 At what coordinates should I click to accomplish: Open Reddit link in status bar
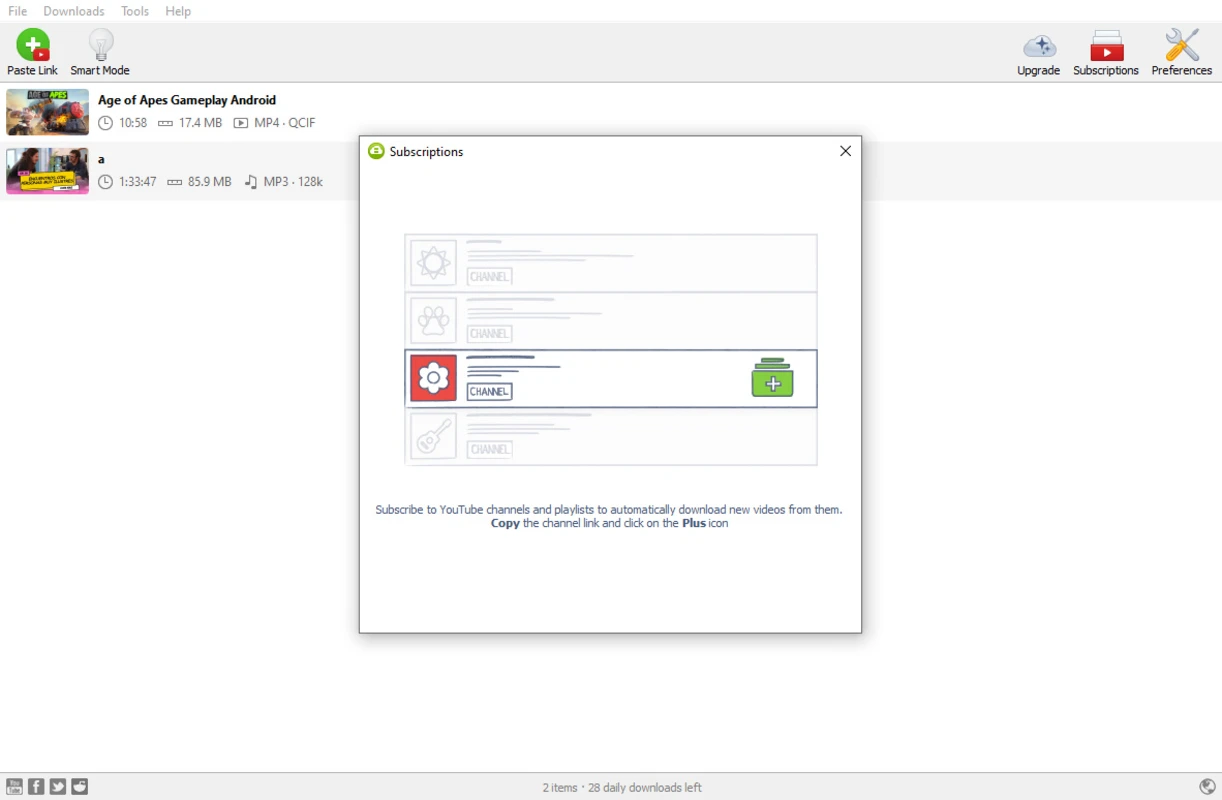click(x=80, y=787)
